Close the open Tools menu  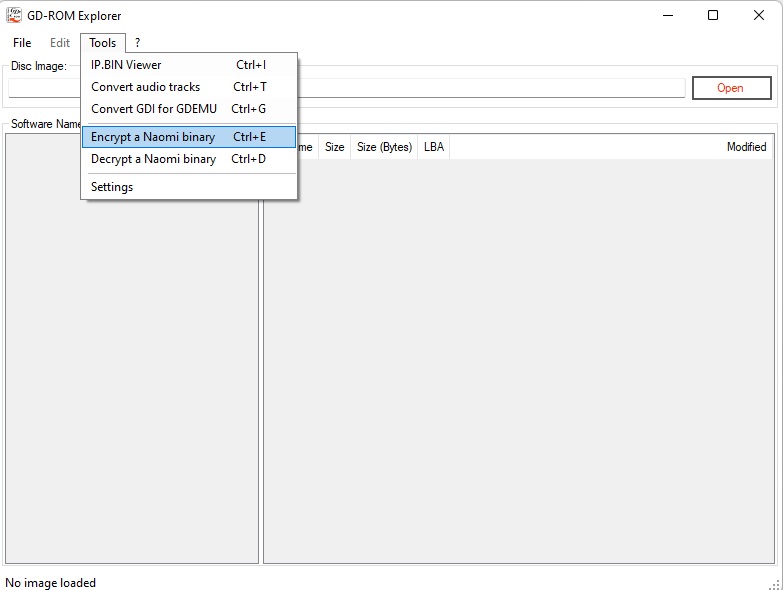pos(103,43)
